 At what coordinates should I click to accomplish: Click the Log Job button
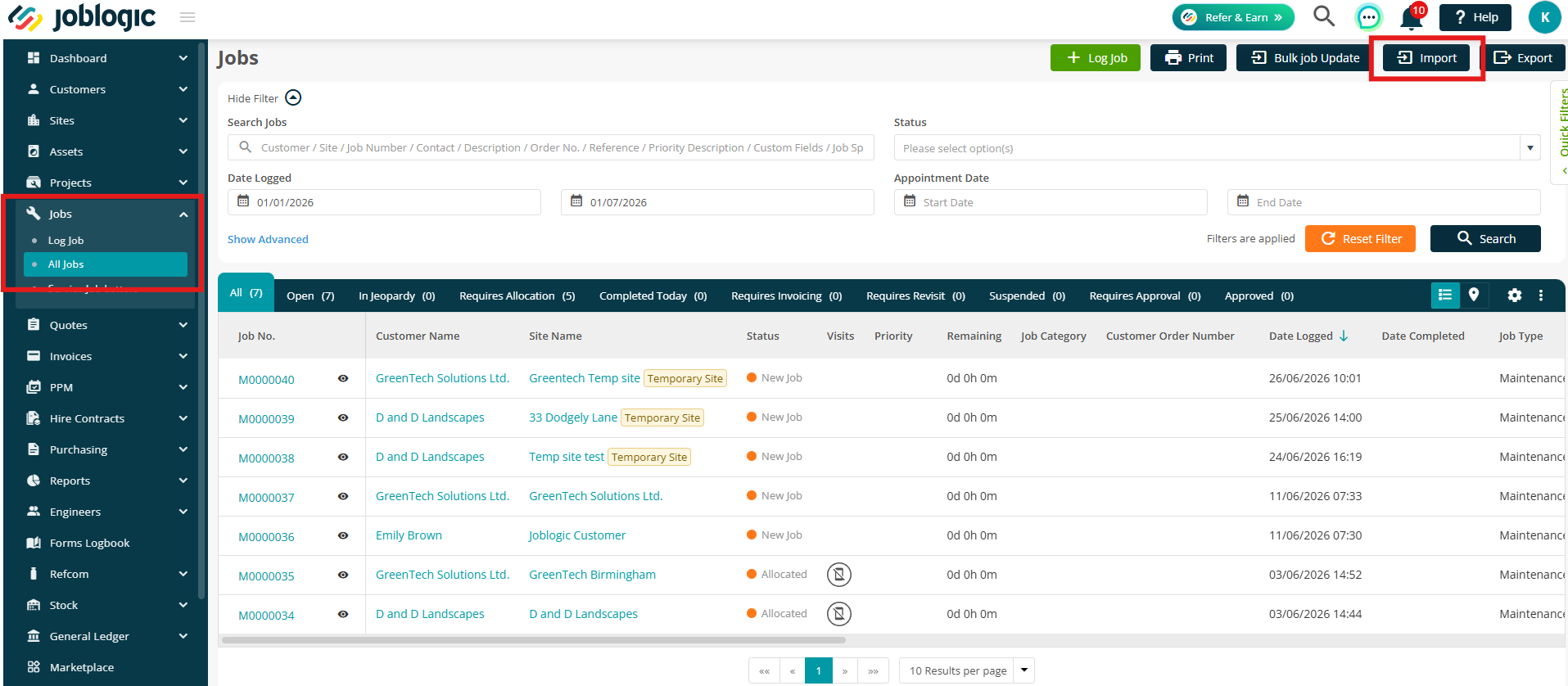click(x=1096, y=58)
